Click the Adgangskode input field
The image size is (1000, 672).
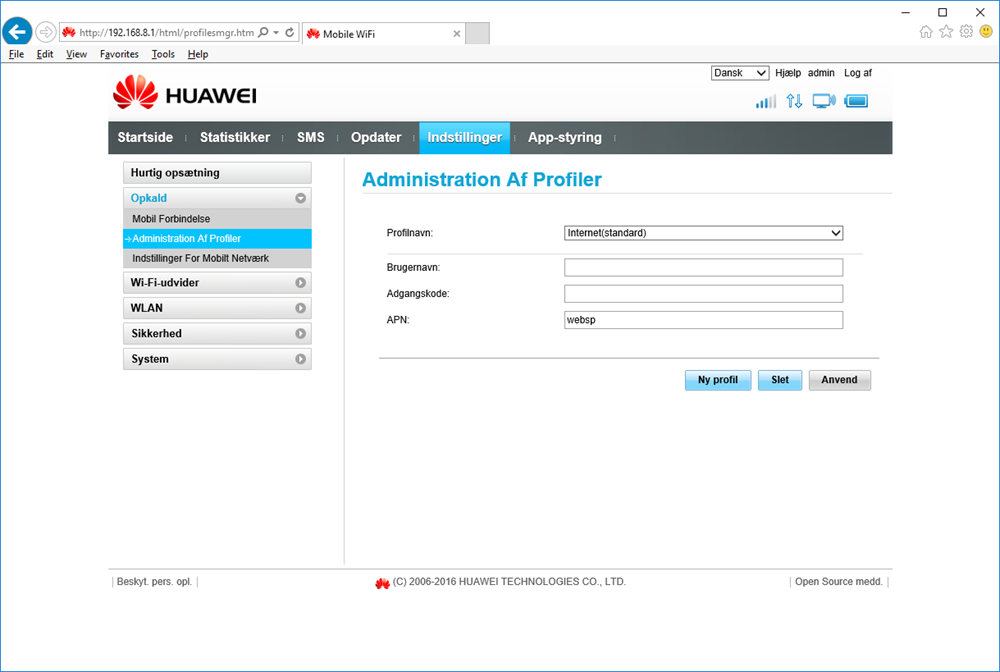[x=703, y=293]
